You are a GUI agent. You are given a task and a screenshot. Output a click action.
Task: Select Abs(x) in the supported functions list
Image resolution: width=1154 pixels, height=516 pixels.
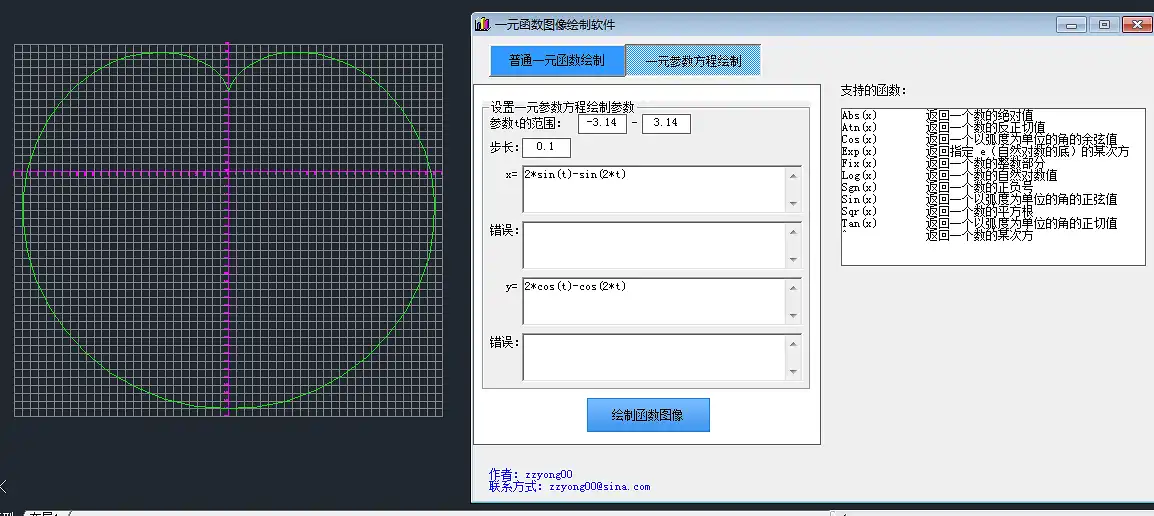point(860,116)
